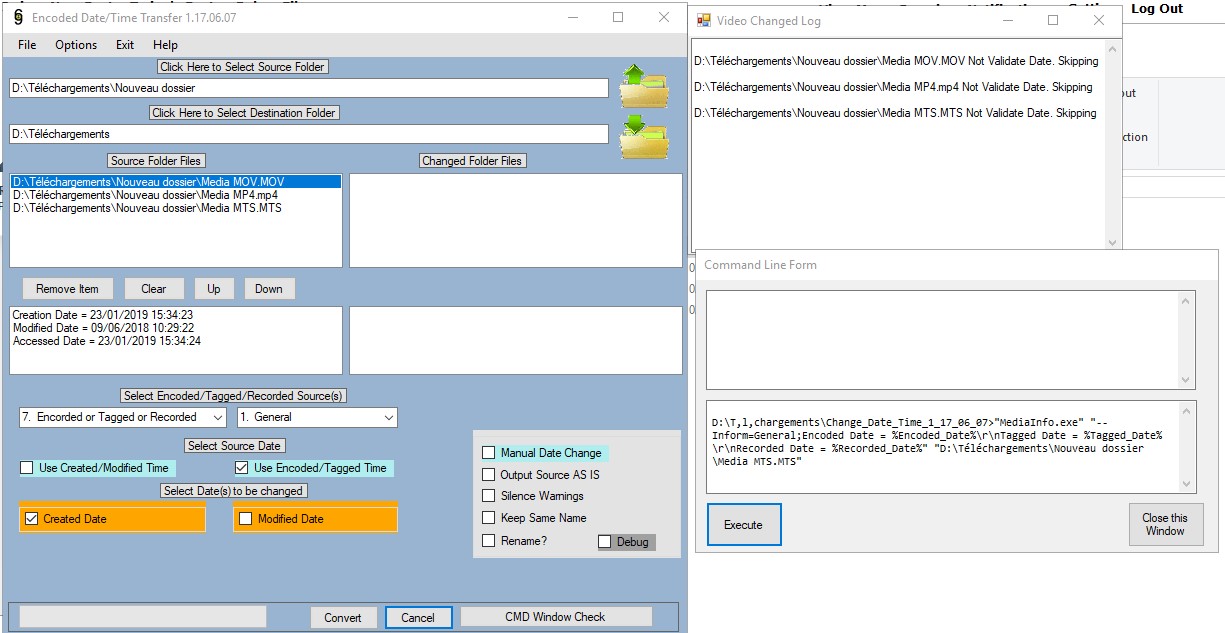Click the Video Changed Log scroll down arrow

pos(1112,242)
